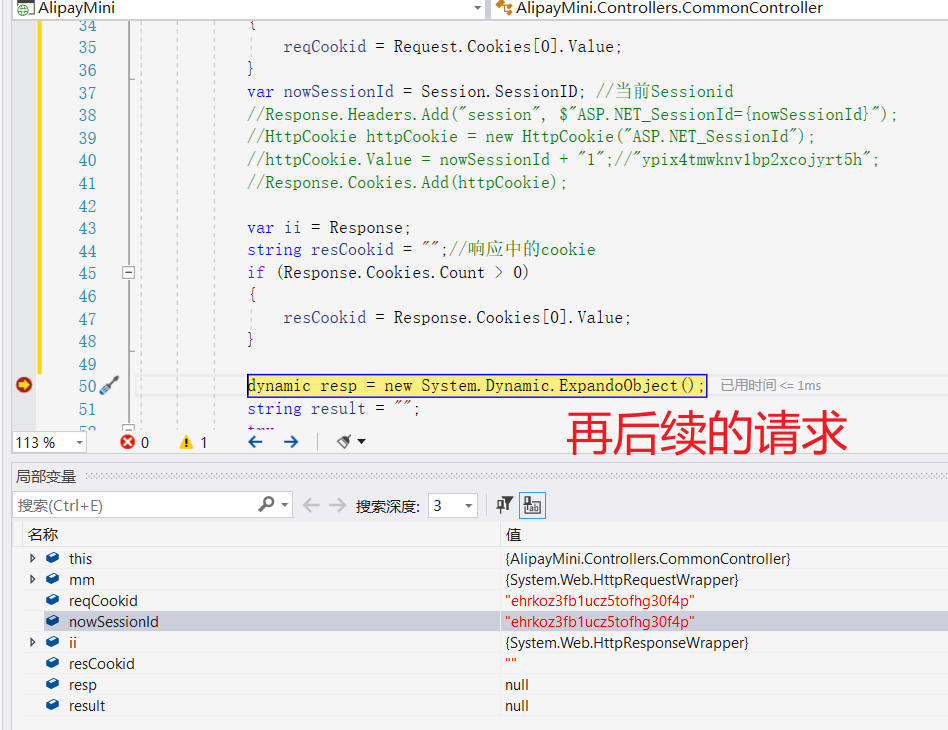Click the {System.Web.HttpResponseWrapper} value
The image size is (948, 730).
coord(626,642)
